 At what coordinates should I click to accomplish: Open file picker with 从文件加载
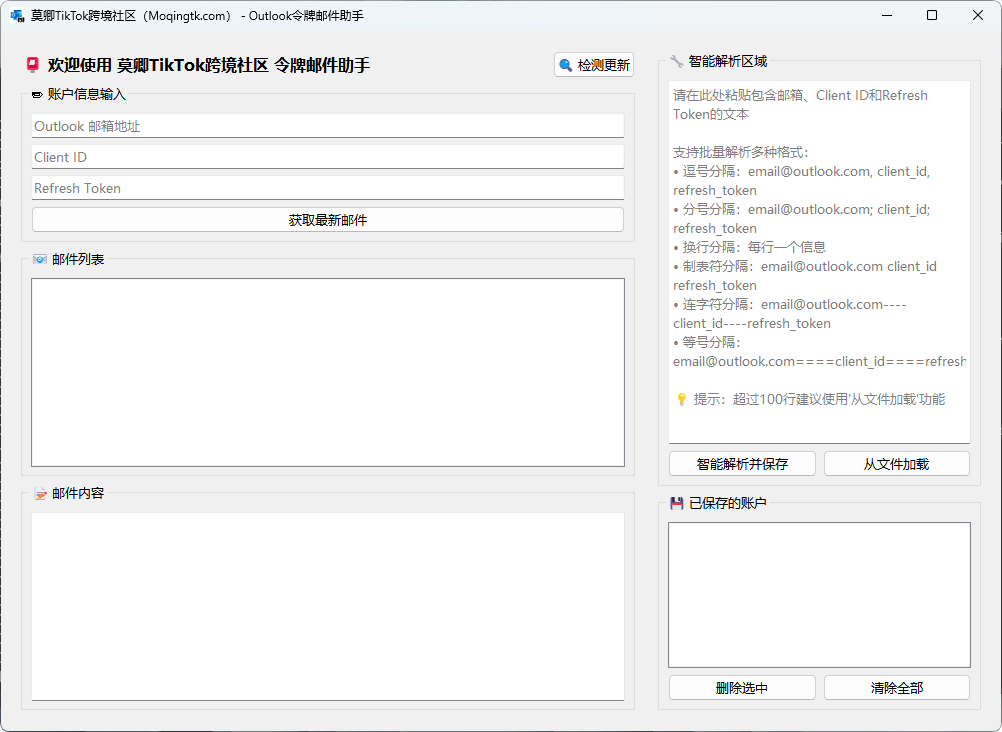pyautogui.click(x=896, y=464)
